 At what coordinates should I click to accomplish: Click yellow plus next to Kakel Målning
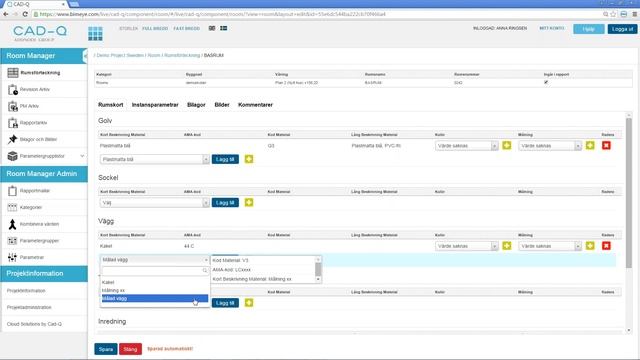590,246
